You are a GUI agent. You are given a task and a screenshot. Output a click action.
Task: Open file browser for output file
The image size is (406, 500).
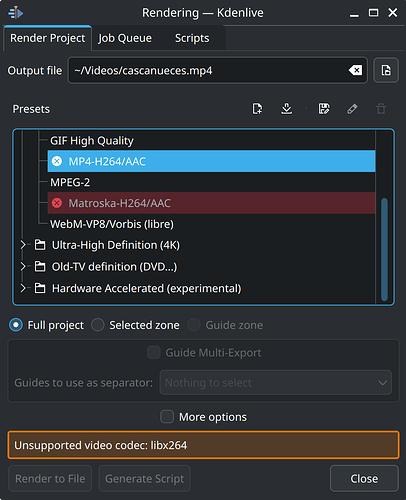[386, 70]
